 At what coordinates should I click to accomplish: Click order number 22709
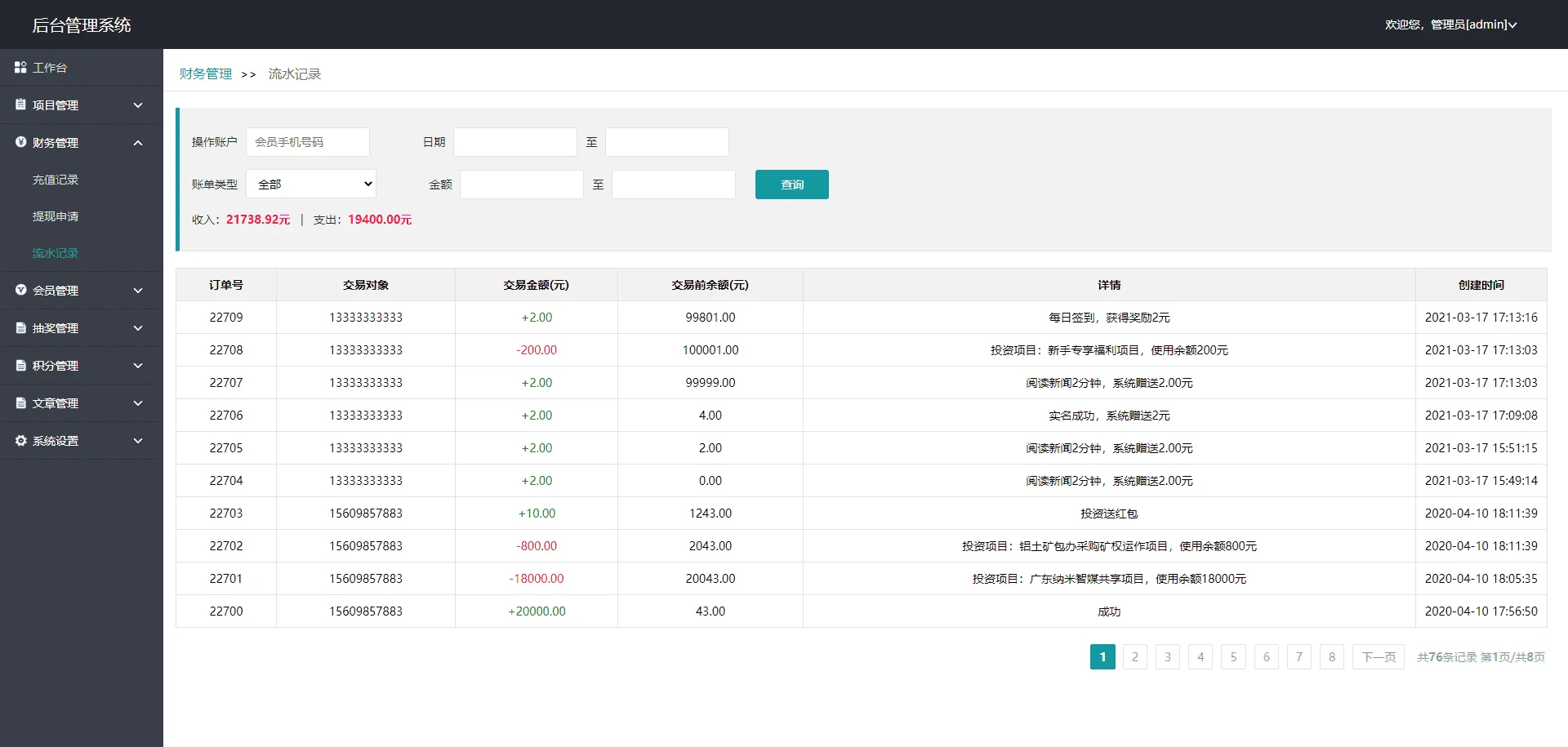(226, 318)
